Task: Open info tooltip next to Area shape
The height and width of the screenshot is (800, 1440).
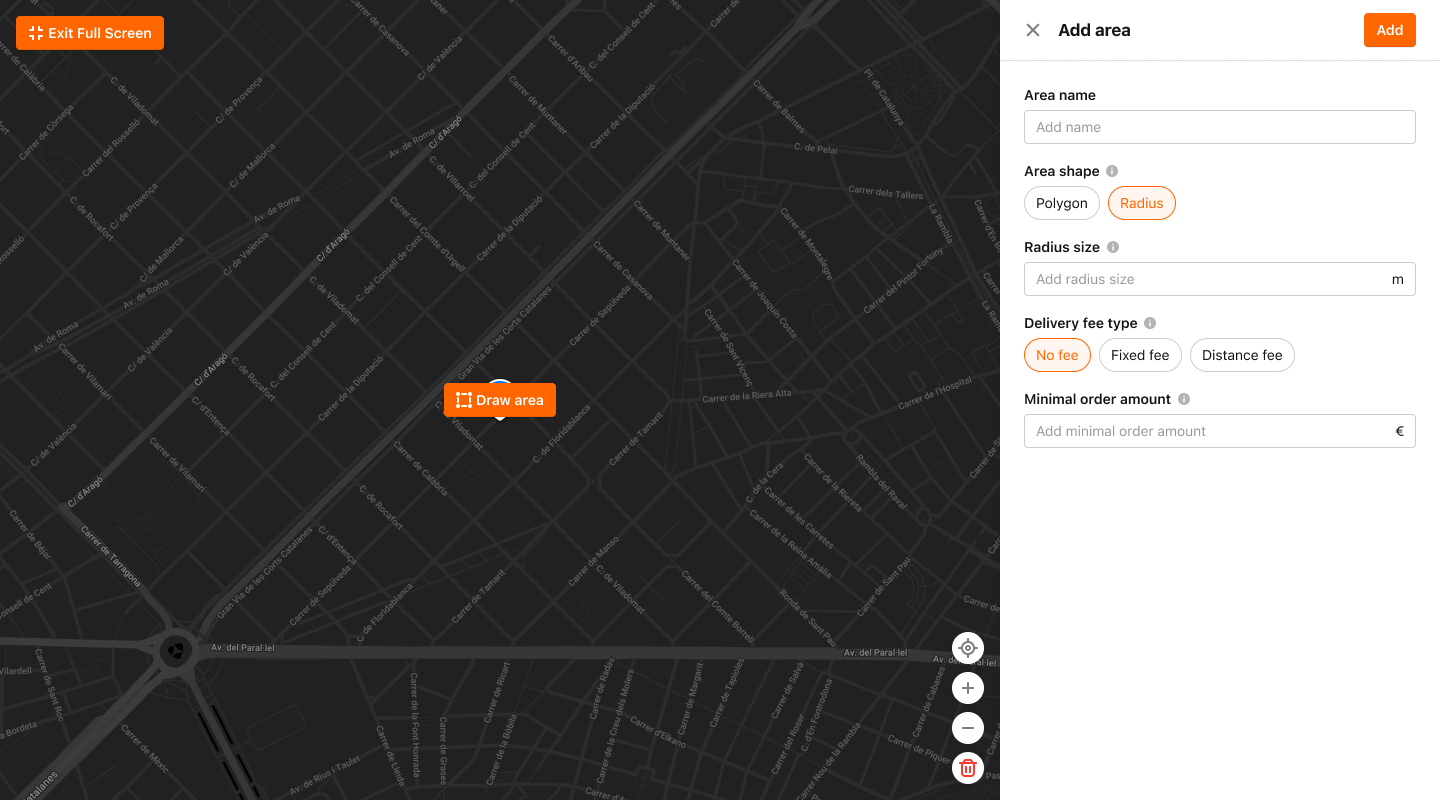Action: (x=1112, y=171)
